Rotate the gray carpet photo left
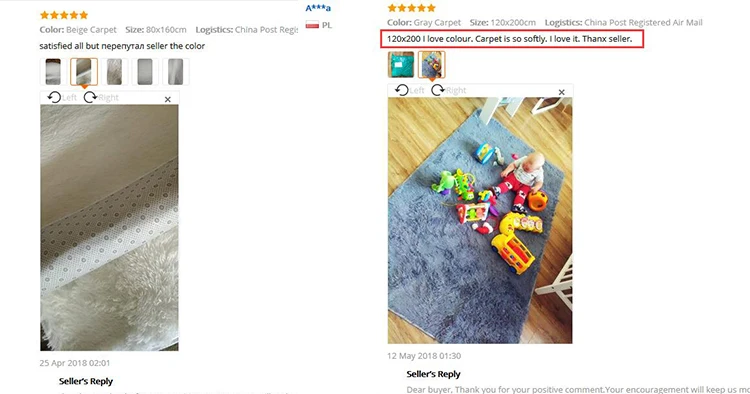 tap(409, 90)
